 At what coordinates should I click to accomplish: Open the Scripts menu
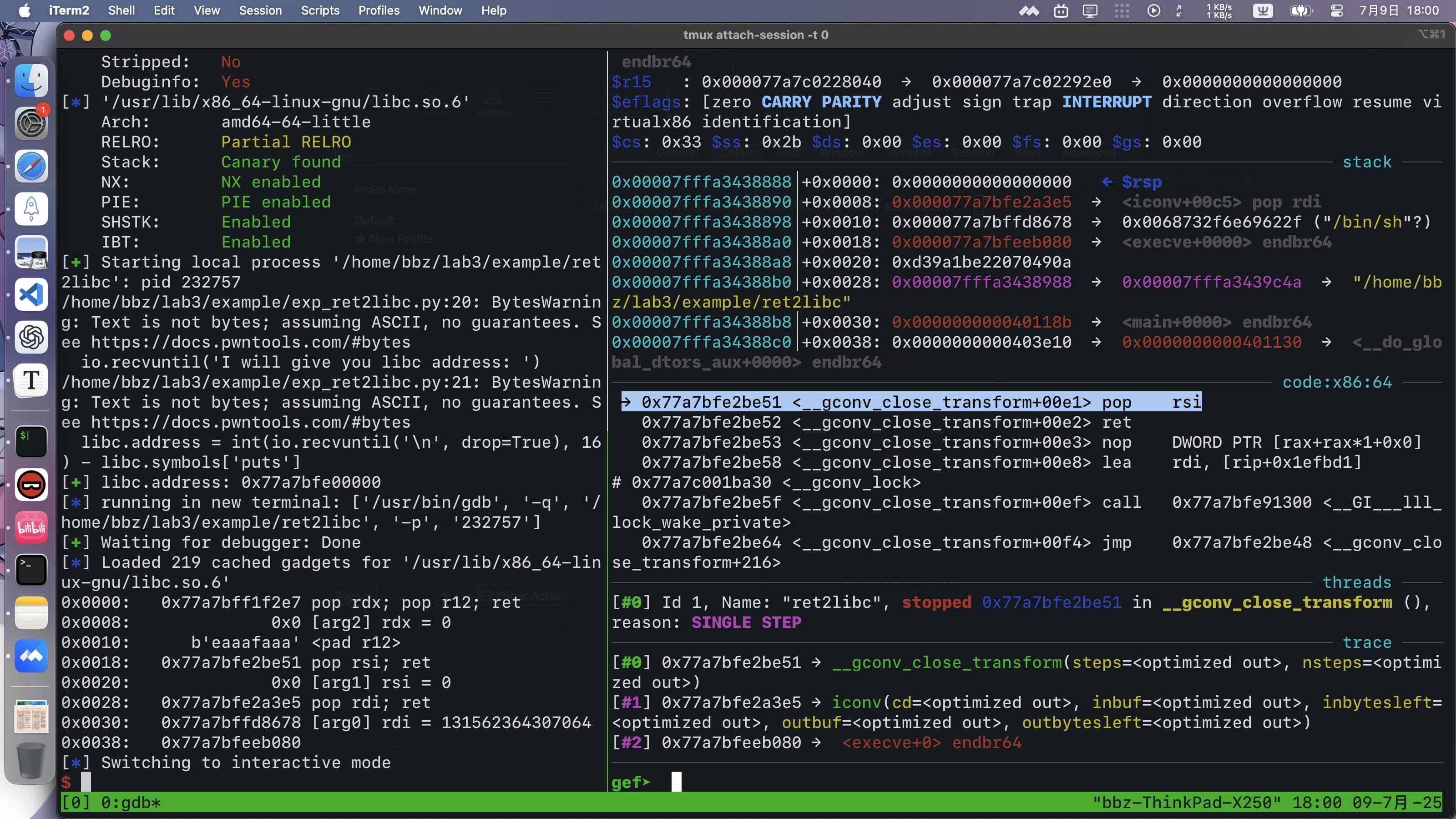[320, 11]
